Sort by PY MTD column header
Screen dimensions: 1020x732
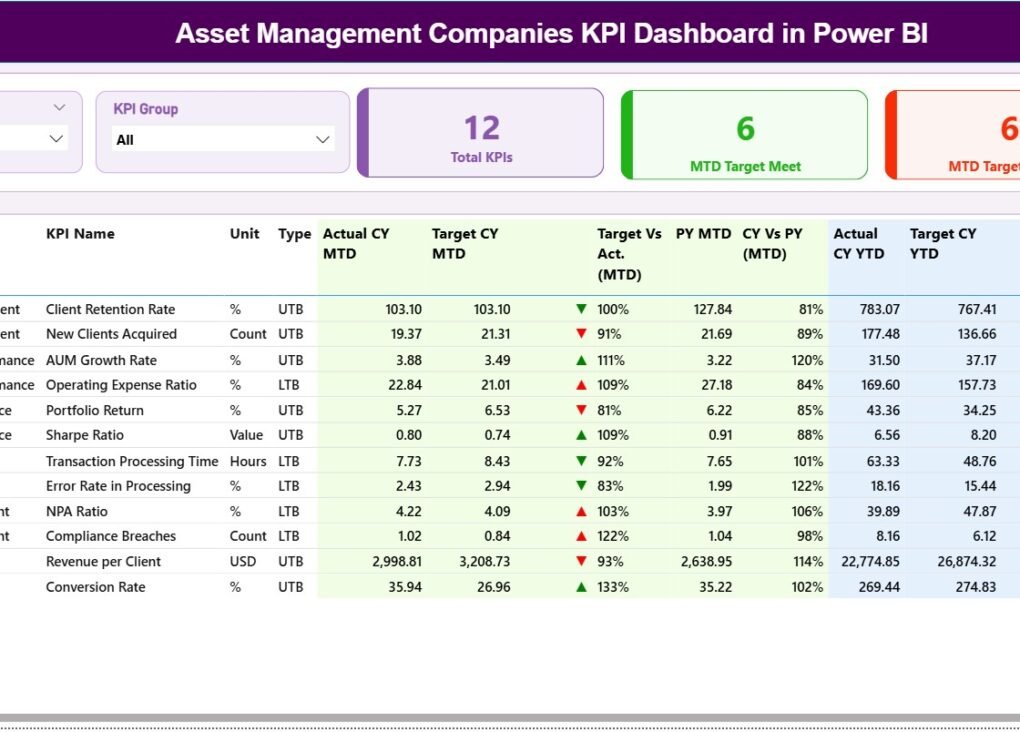(703, 234)
